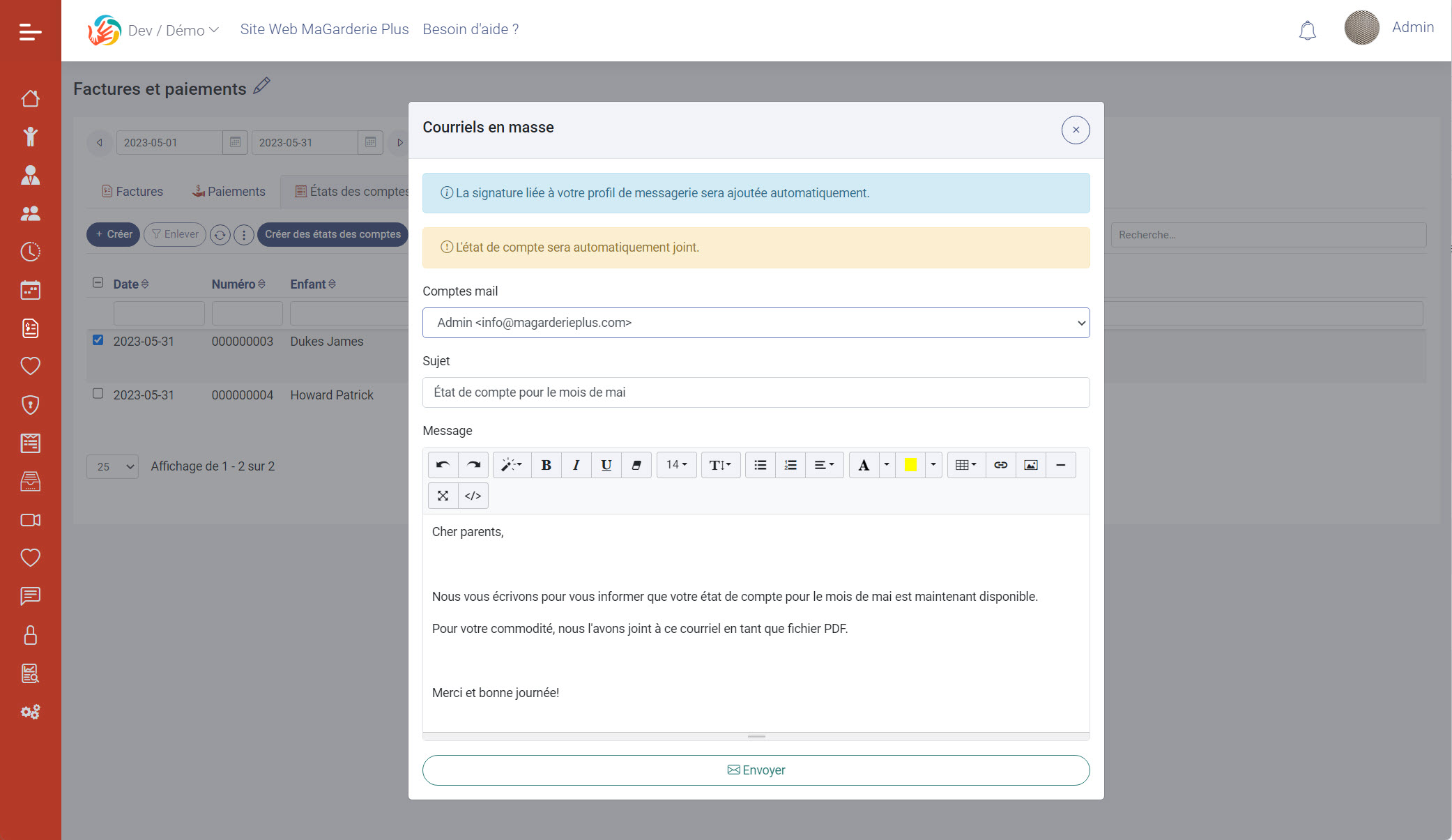Viewport: 1452px width, 840px height.
Task: Insert unordered bullet list
Action: [x=760, y=465]
